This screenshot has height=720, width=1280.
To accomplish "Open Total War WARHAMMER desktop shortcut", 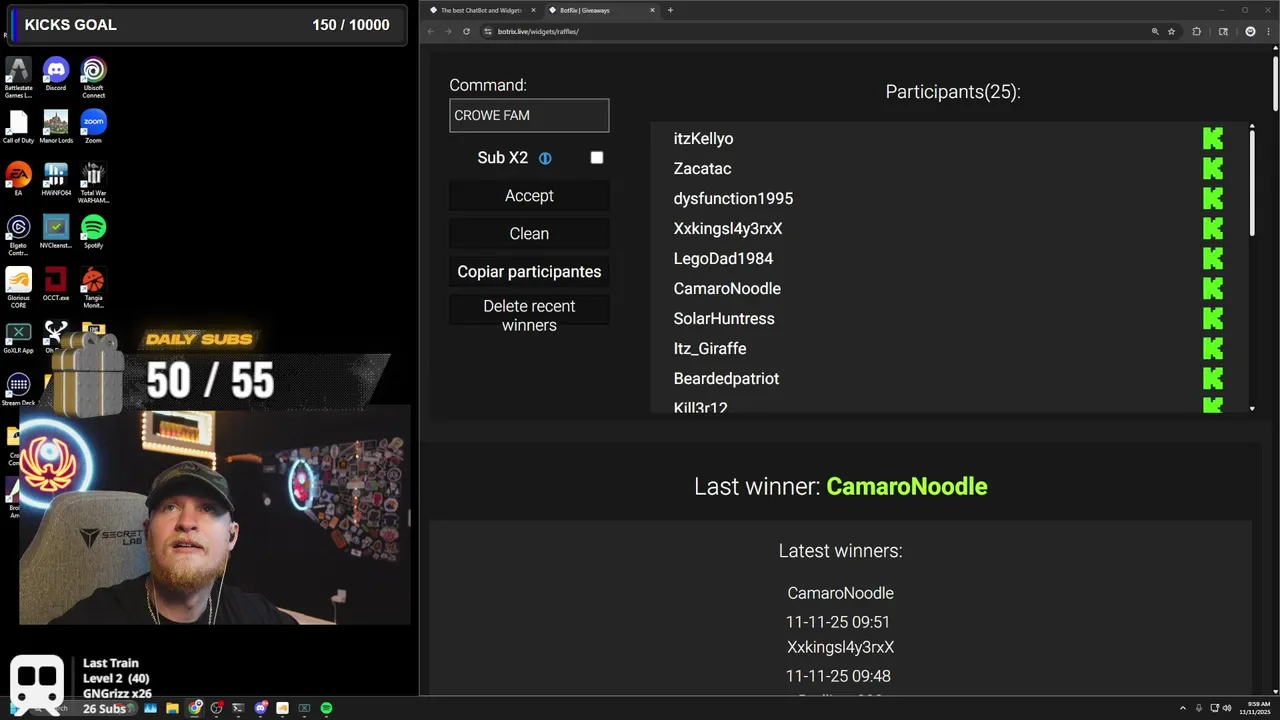I will [93, 183].
